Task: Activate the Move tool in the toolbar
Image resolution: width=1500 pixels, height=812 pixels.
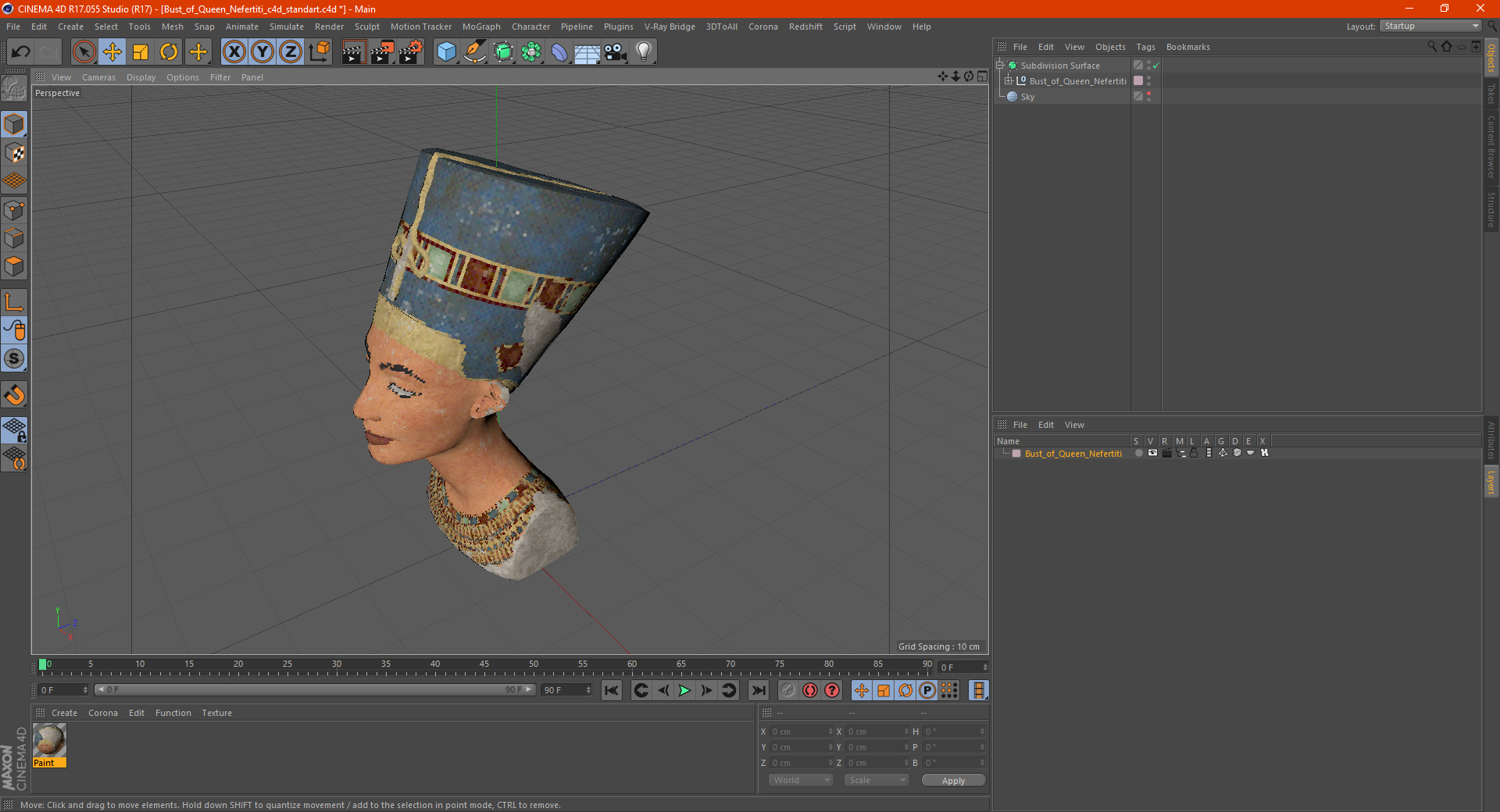Action: pyautogui.click(x=112, y=52)
